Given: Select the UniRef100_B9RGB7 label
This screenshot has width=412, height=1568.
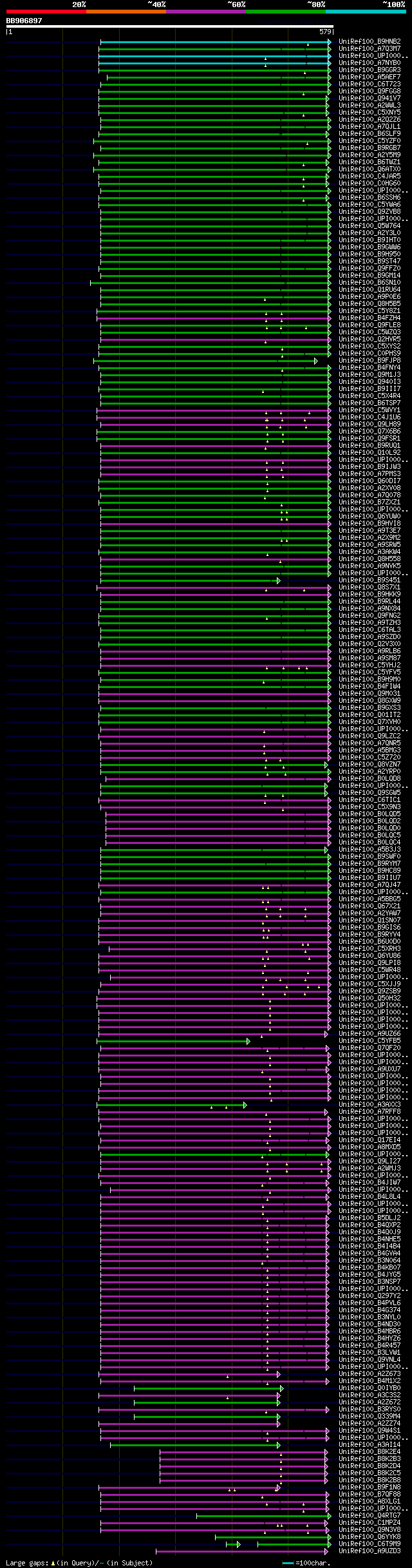Looking at the screenshot, I should (370, 148).
